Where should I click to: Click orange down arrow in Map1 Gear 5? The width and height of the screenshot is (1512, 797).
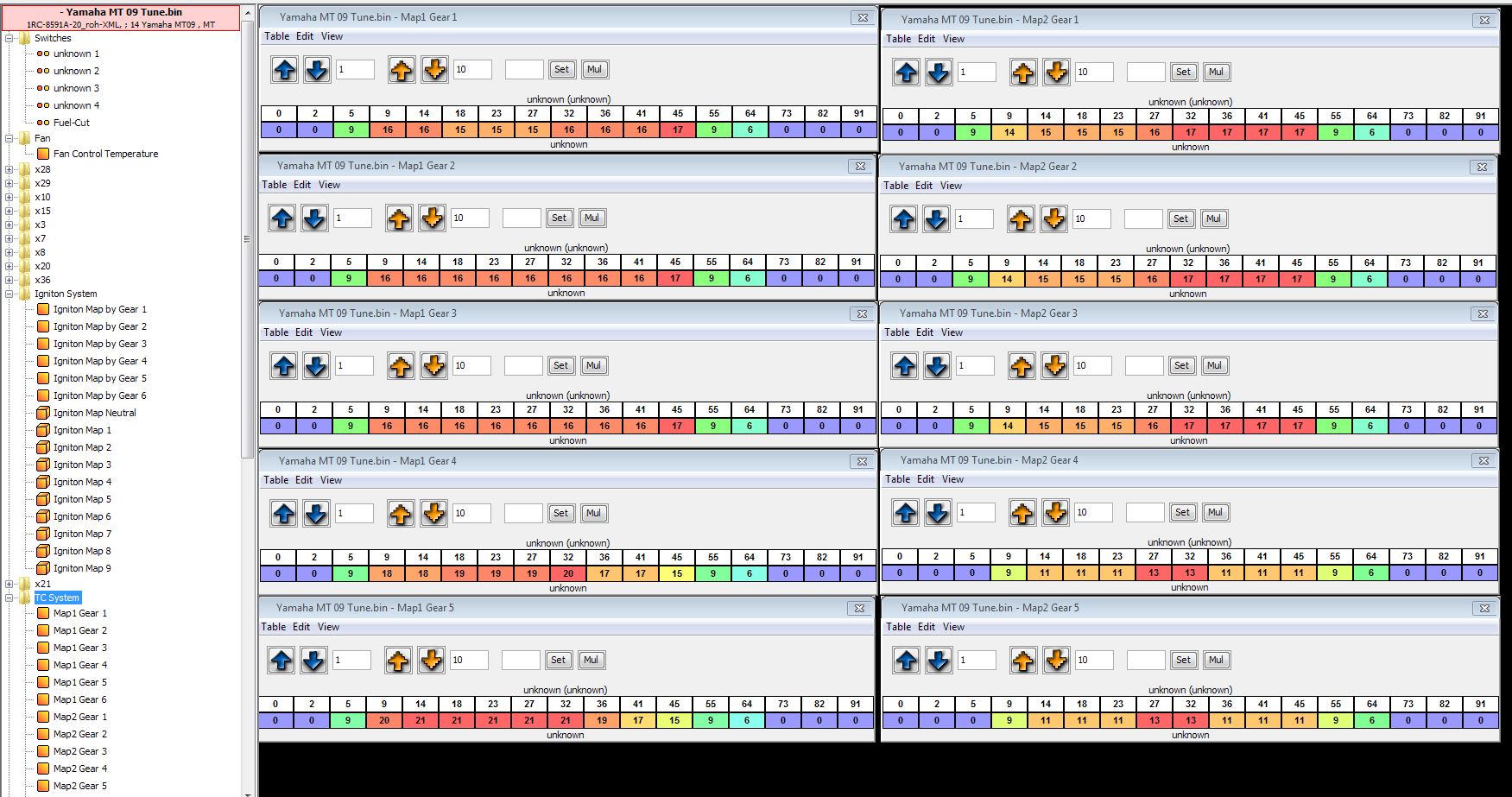point(431,661)
